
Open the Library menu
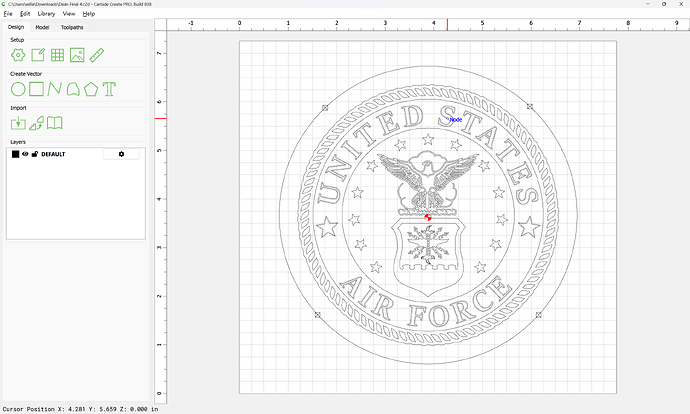click(46, 14)
